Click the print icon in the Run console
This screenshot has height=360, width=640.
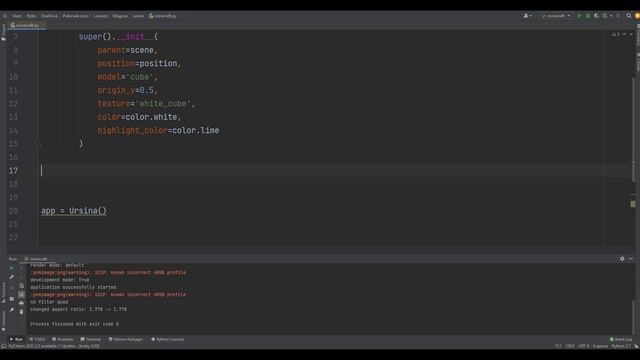[22, 303]
